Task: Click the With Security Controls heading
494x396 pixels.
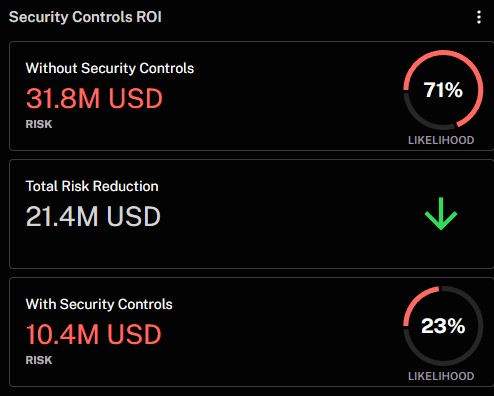Action: click(99, 304)
